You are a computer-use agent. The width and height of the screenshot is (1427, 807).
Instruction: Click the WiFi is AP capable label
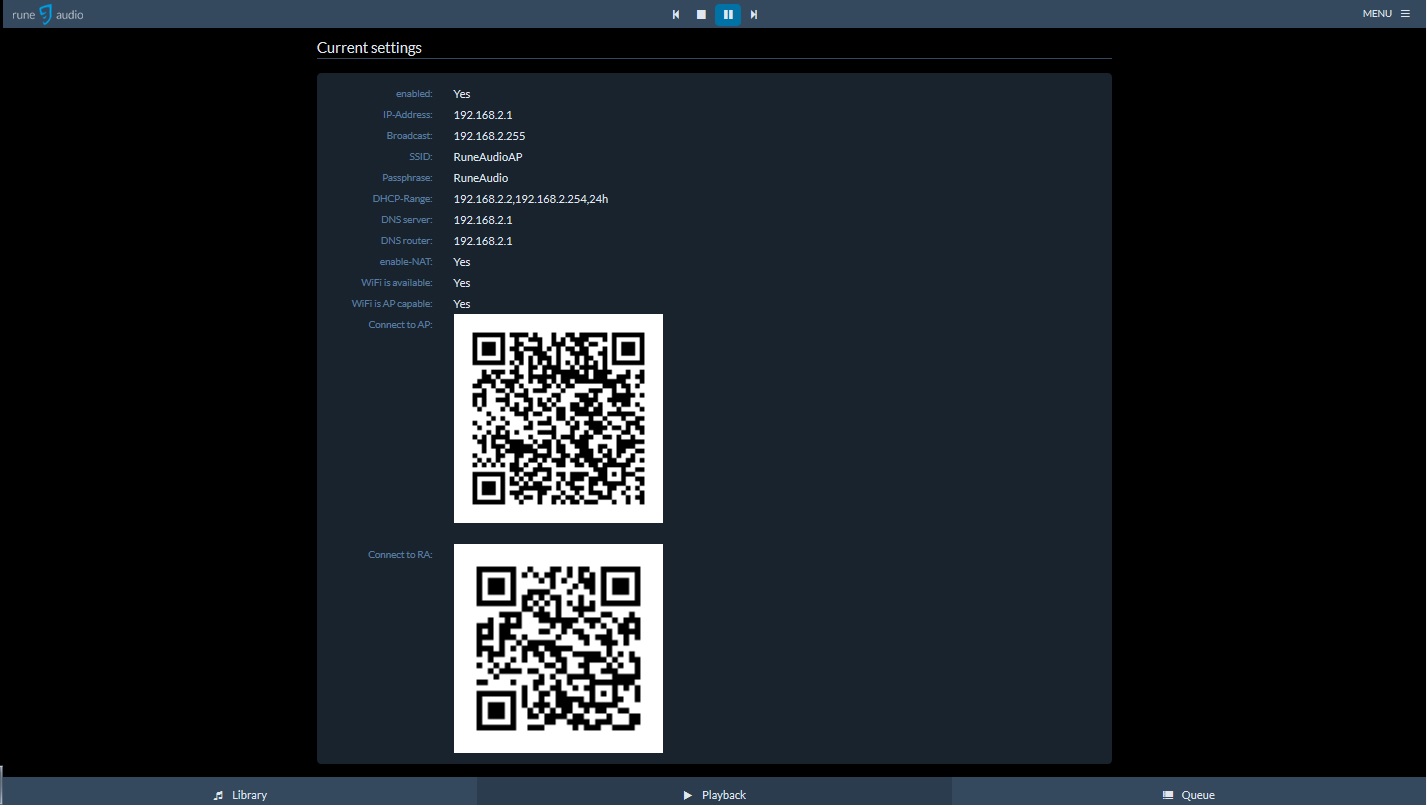pyautogui.click(x=392, y=304)
